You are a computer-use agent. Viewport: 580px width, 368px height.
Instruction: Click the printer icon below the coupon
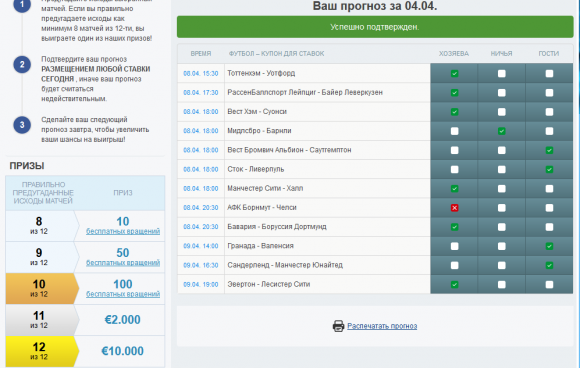point(338,326)
